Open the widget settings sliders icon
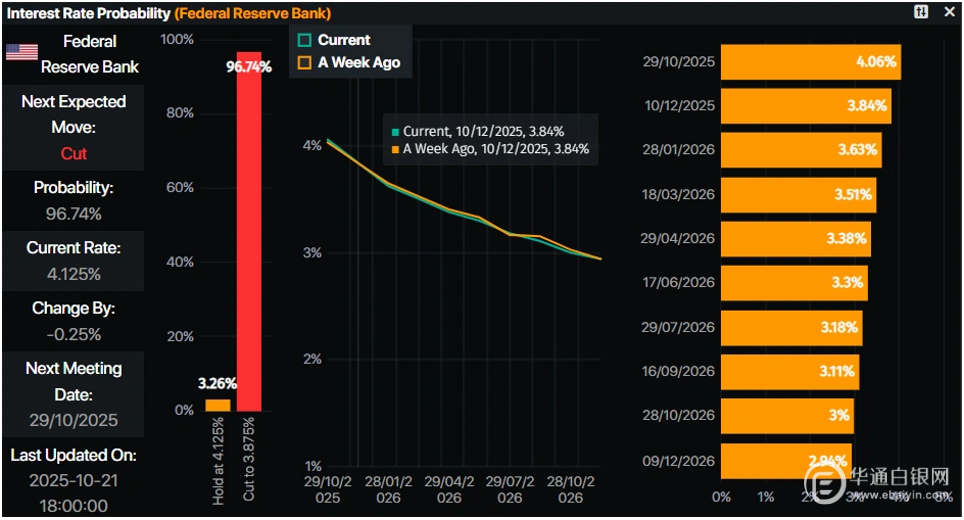This screenshot has width=964, height=520. tap(921, 12)
